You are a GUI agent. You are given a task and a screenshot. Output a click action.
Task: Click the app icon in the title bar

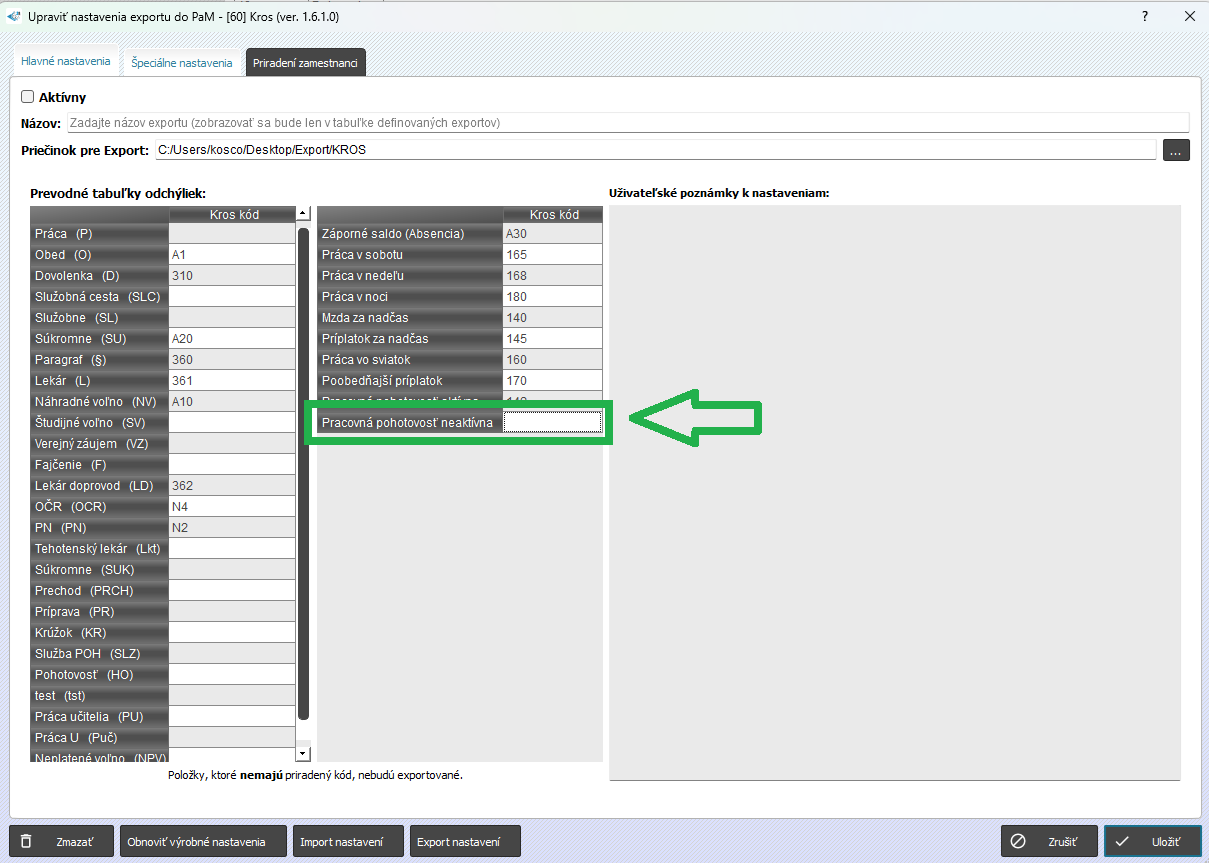(14, 16)
